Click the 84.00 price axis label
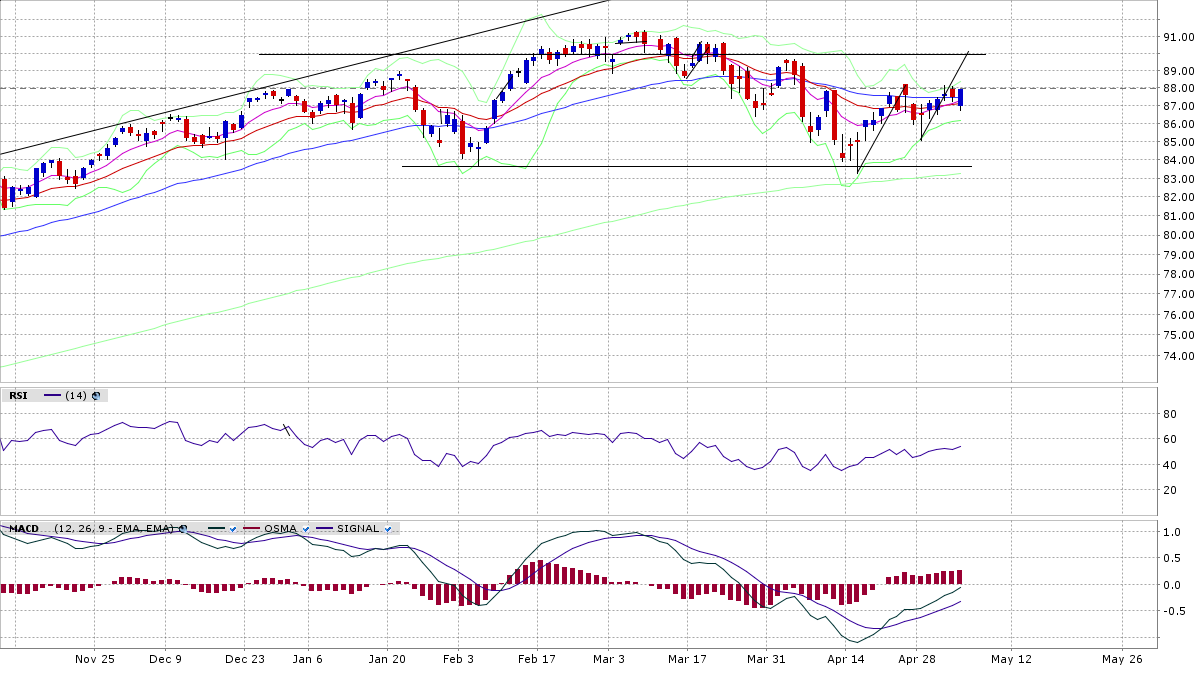 point(1181,160)
